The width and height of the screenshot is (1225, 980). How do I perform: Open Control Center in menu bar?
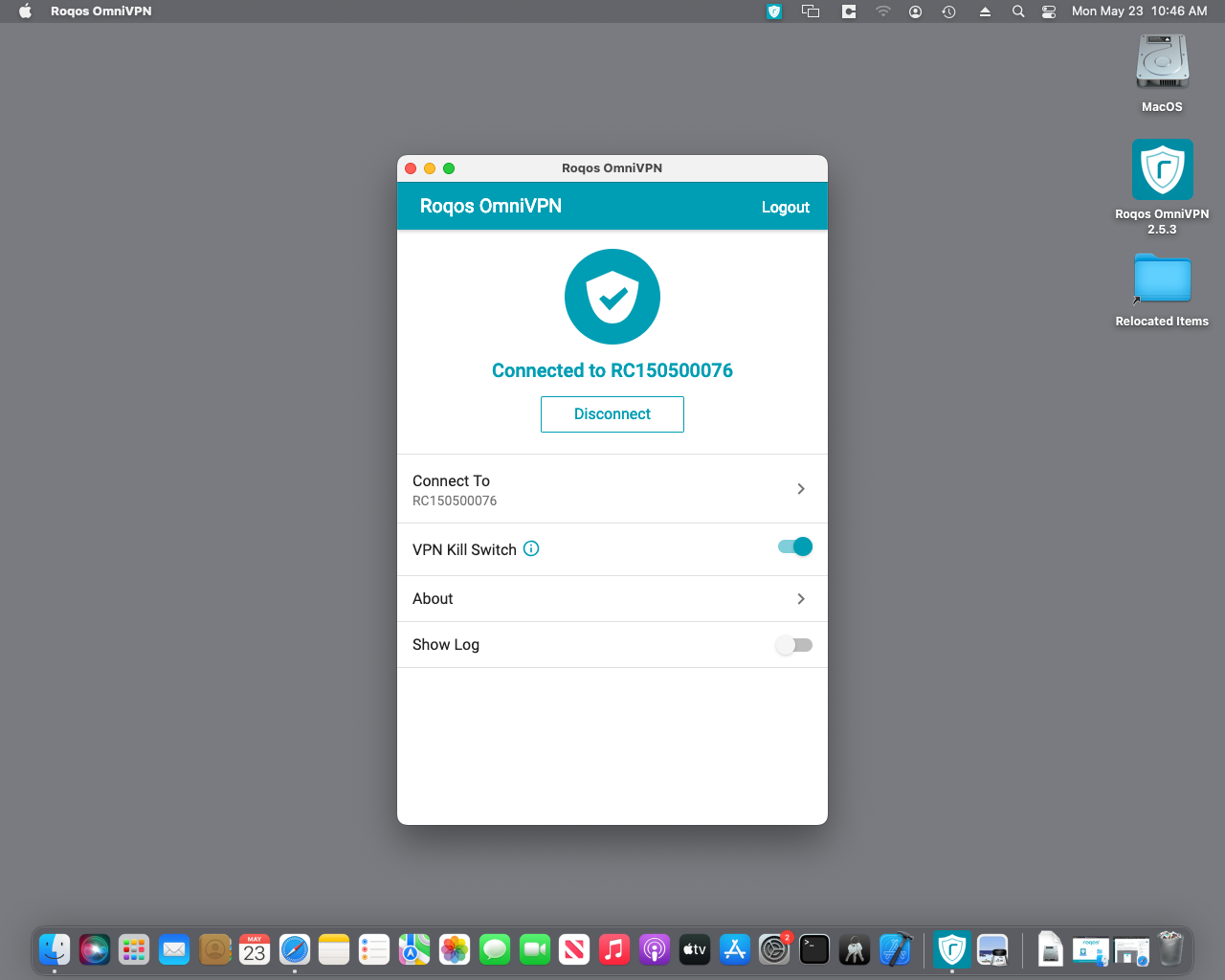pyautogui.click(x=1049, y=11)
